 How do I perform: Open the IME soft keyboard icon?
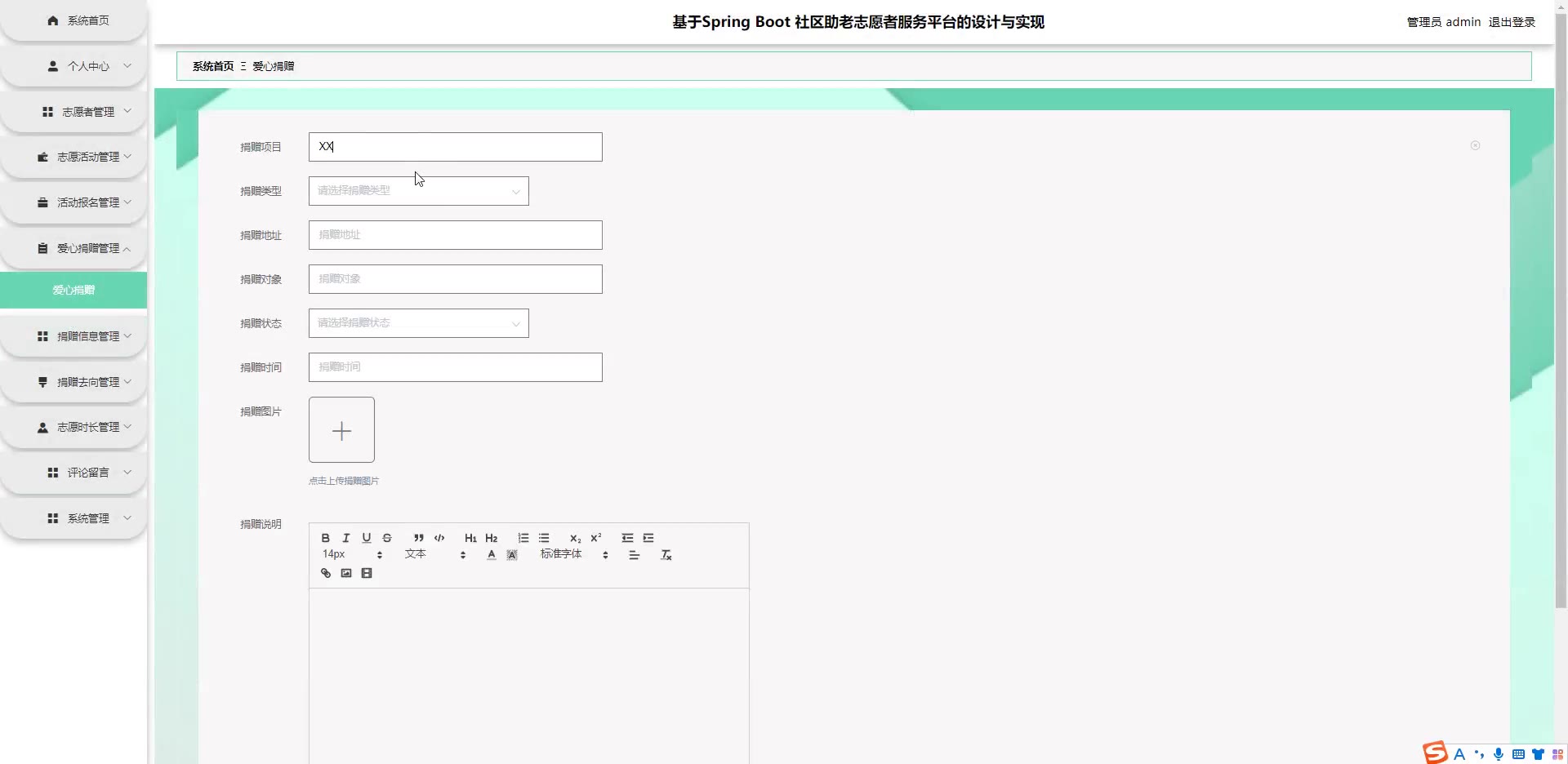coord(1518,754)
